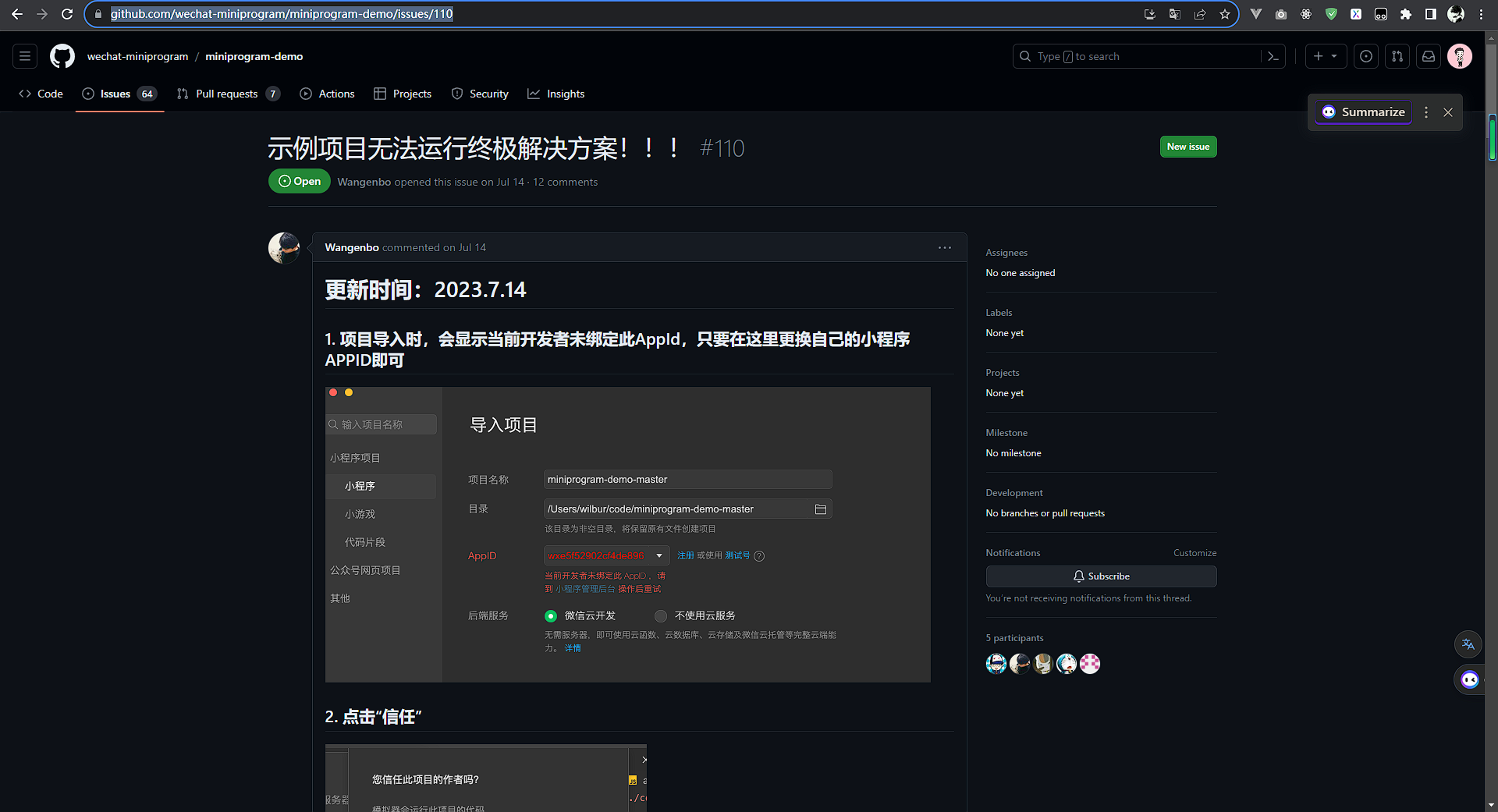The height and width of the screenshot is (812, 1498).
Task: Click the wechat-miniprogram organization link
Action: [137, 56]
